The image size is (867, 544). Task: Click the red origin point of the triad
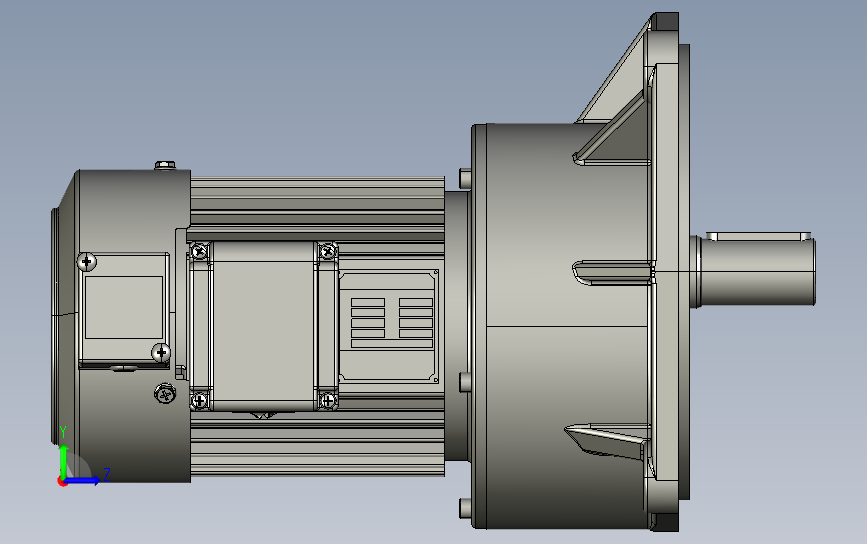click(x=62, y=482)
